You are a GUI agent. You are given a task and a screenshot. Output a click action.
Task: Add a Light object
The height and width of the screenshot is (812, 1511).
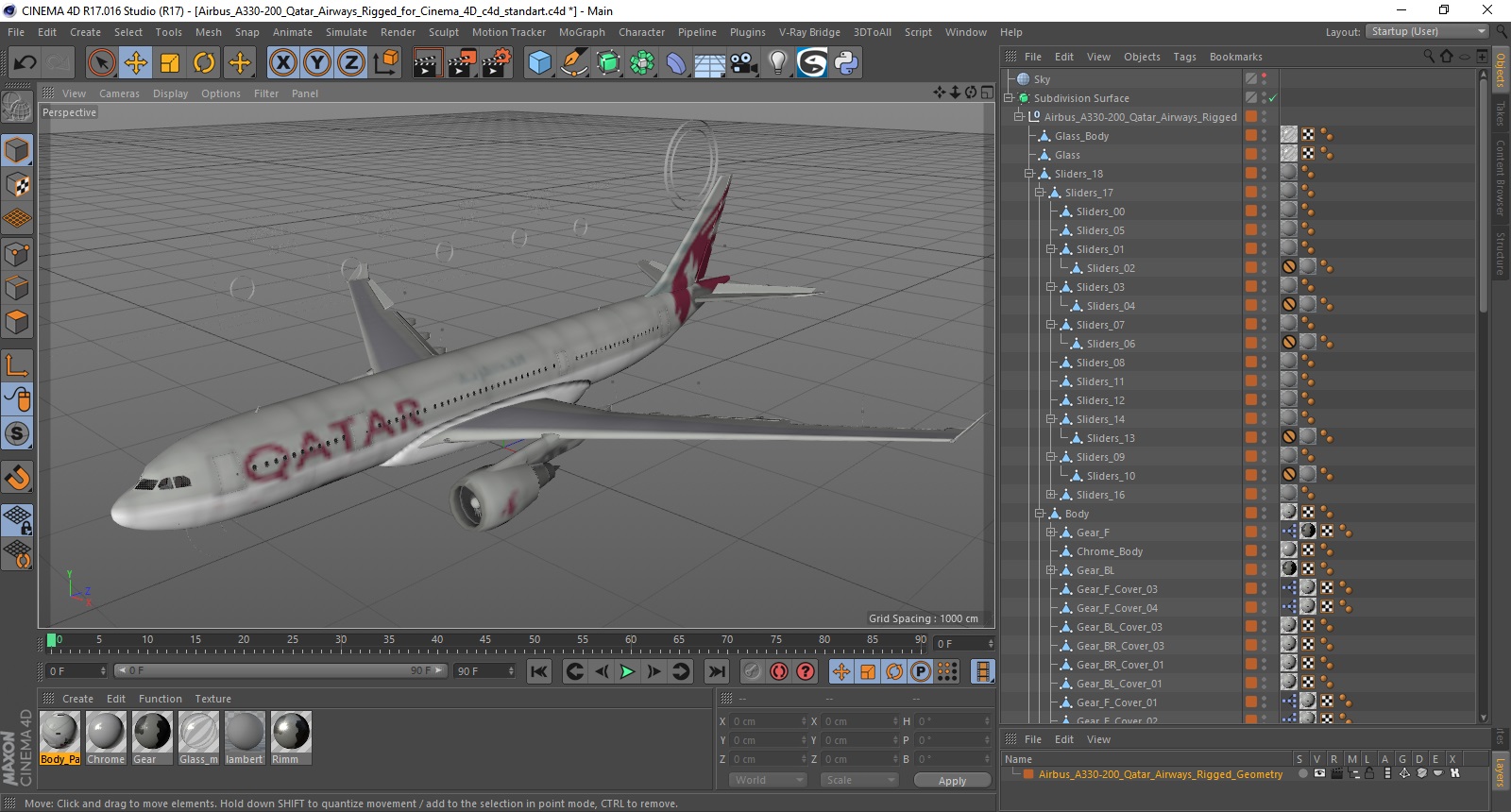(x=778, y=63)
